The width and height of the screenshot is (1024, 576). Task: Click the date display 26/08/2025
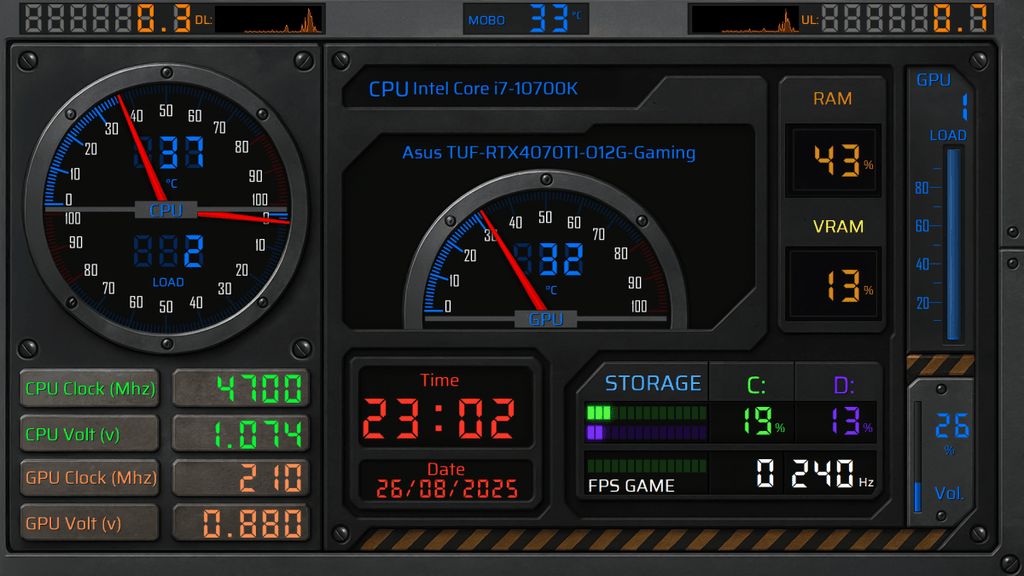coord(446,489)
